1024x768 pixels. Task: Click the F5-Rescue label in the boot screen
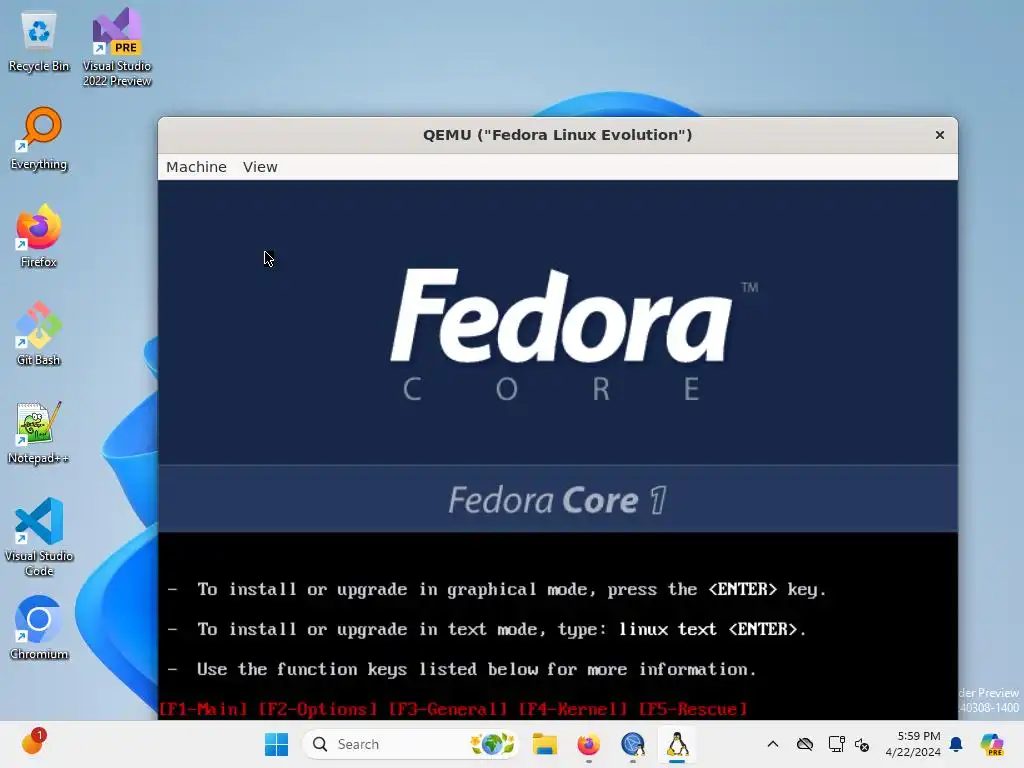click(x=693, y=709)
